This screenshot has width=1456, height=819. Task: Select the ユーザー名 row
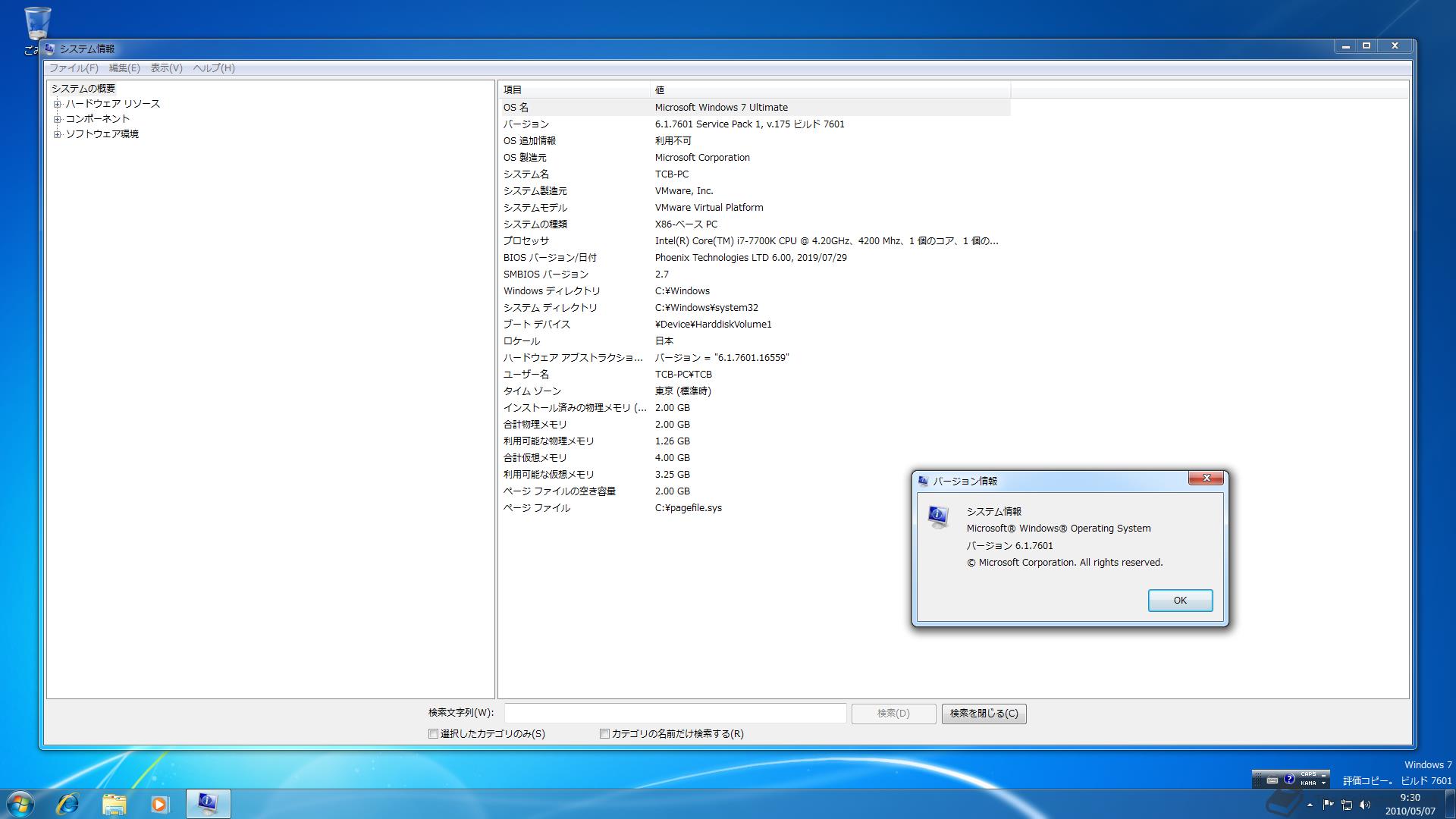tap(755, 375)
